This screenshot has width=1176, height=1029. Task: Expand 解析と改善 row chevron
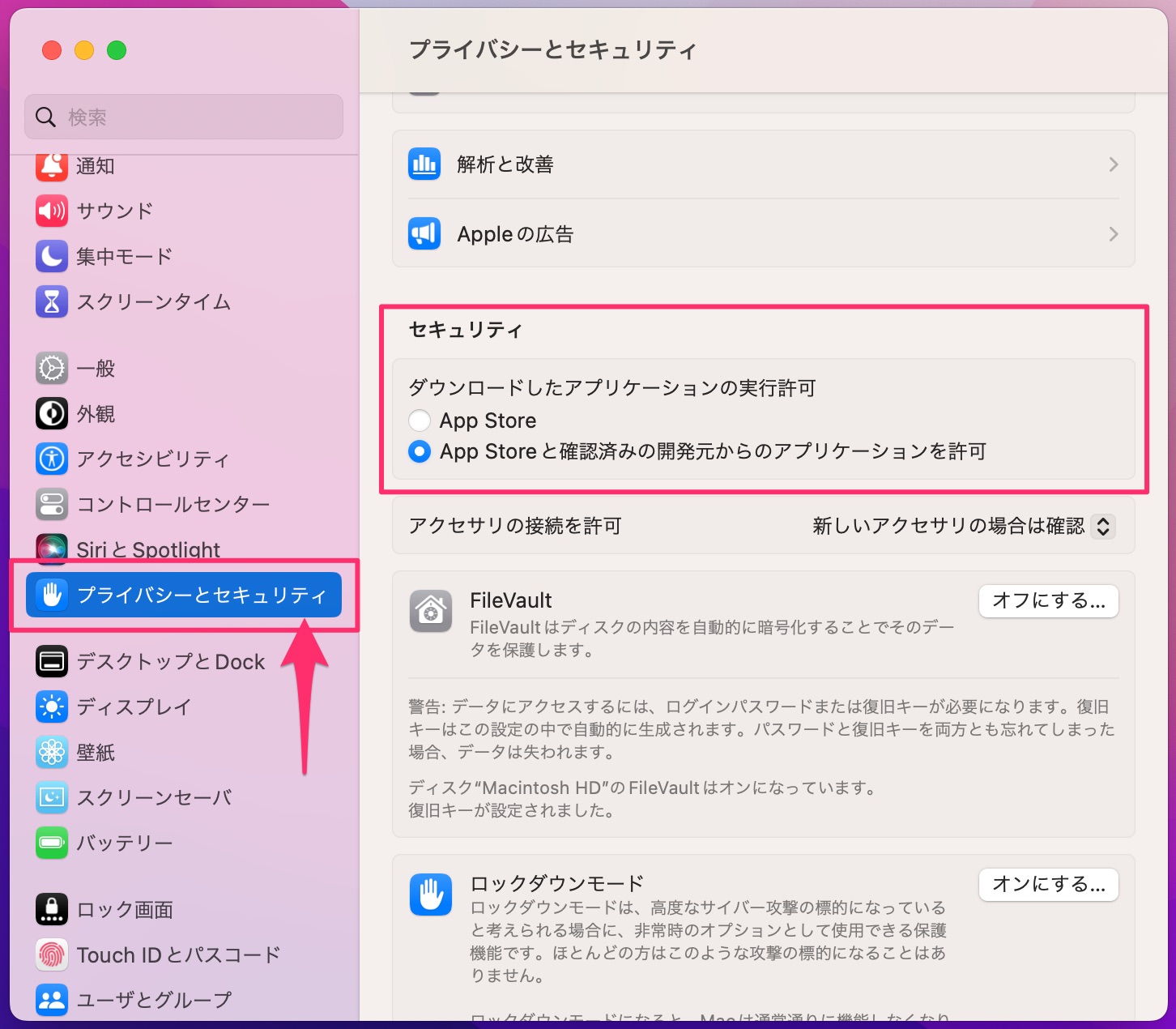click(x=1114, y=164)
